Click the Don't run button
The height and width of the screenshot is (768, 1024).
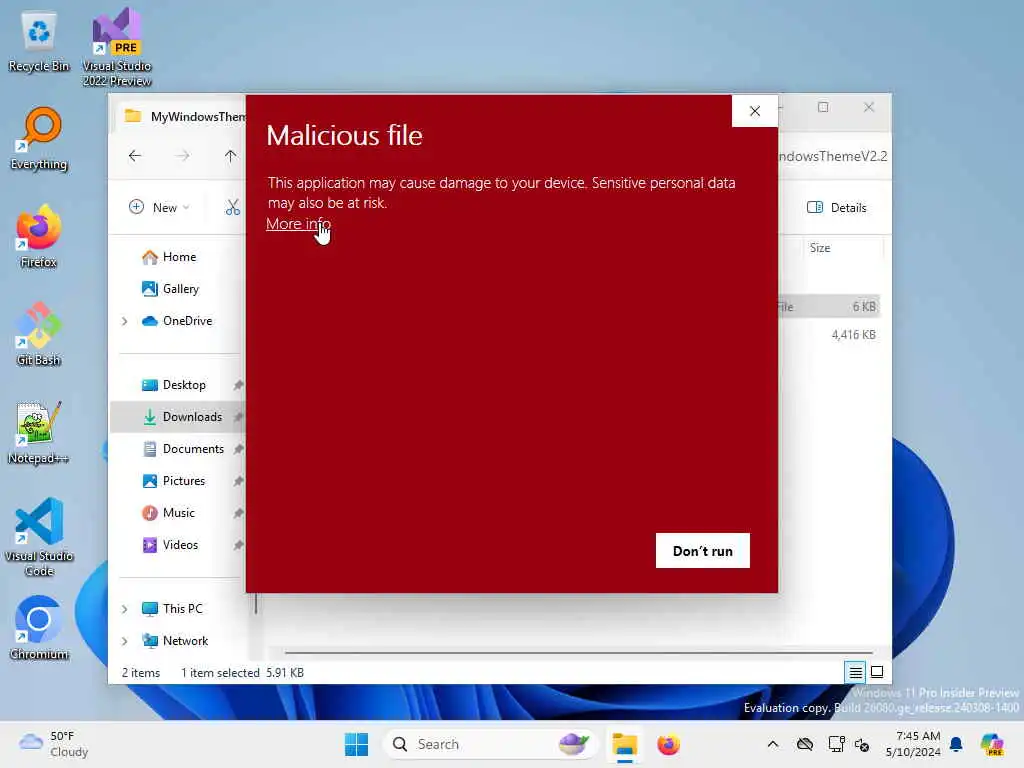(x=703, y=551)
